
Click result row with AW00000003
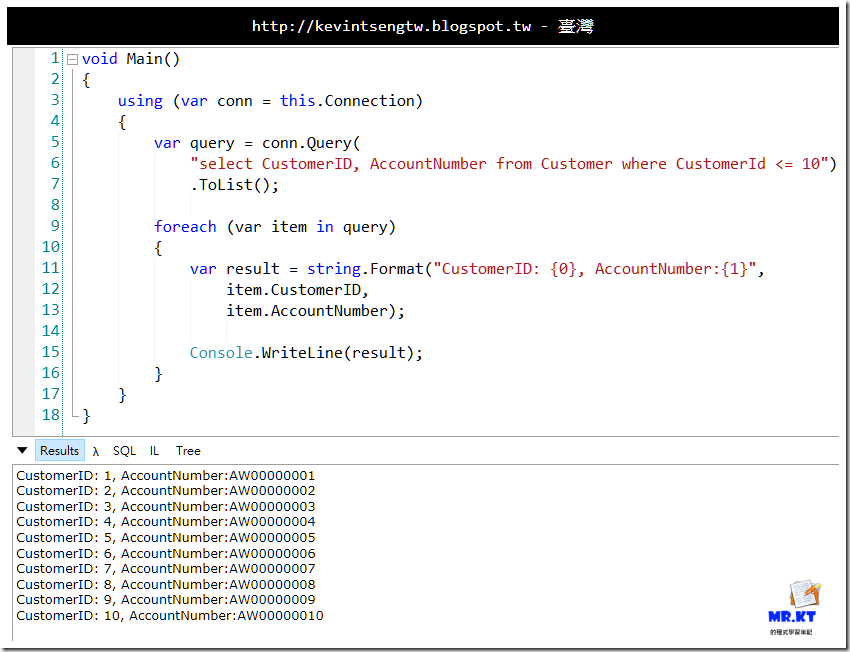tap(165, 507)
